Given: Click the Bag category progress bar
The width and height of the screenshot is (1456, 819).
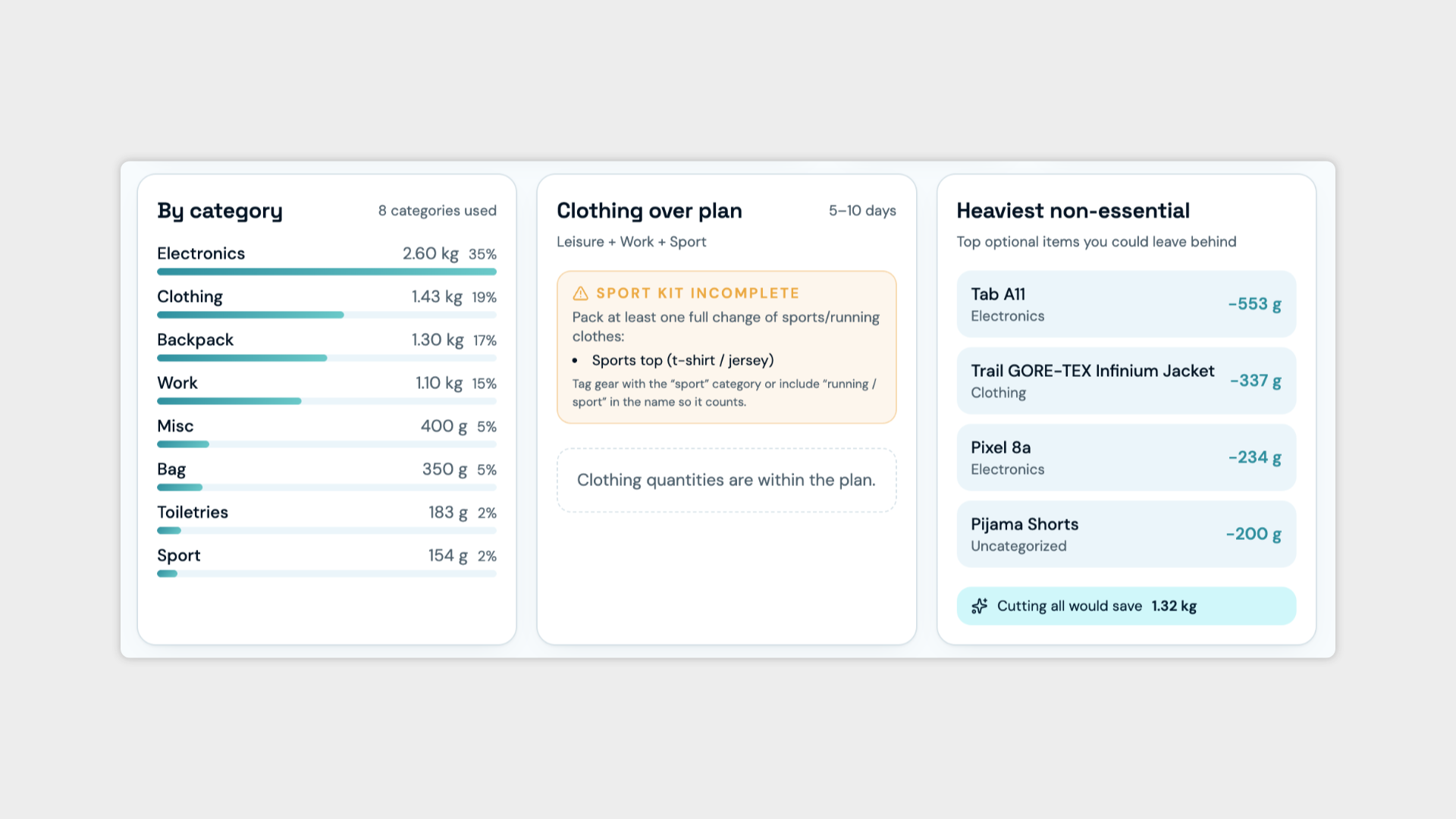Looking at the screenshot, I should [327, 488].
